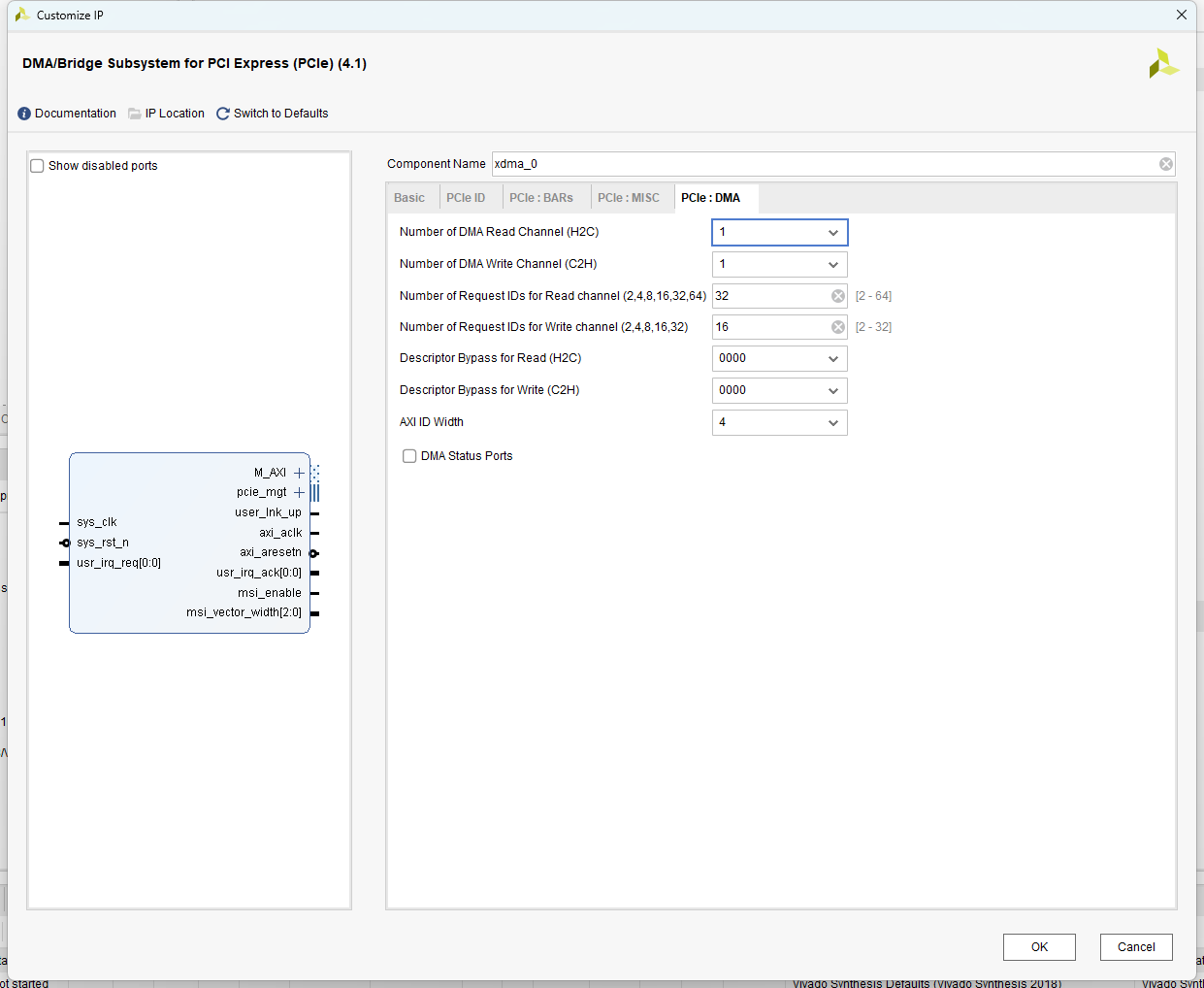
Task: Open Descriptor Bypass for Read (H2C) dropdown
Action: (780, 358)
